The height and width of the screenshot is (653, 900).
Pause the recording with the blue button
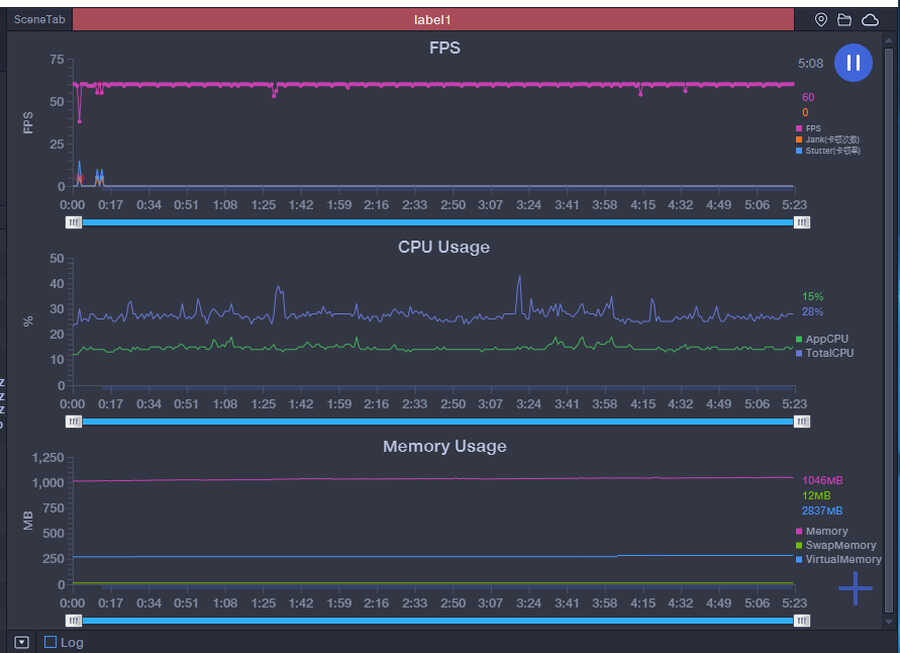853,63
